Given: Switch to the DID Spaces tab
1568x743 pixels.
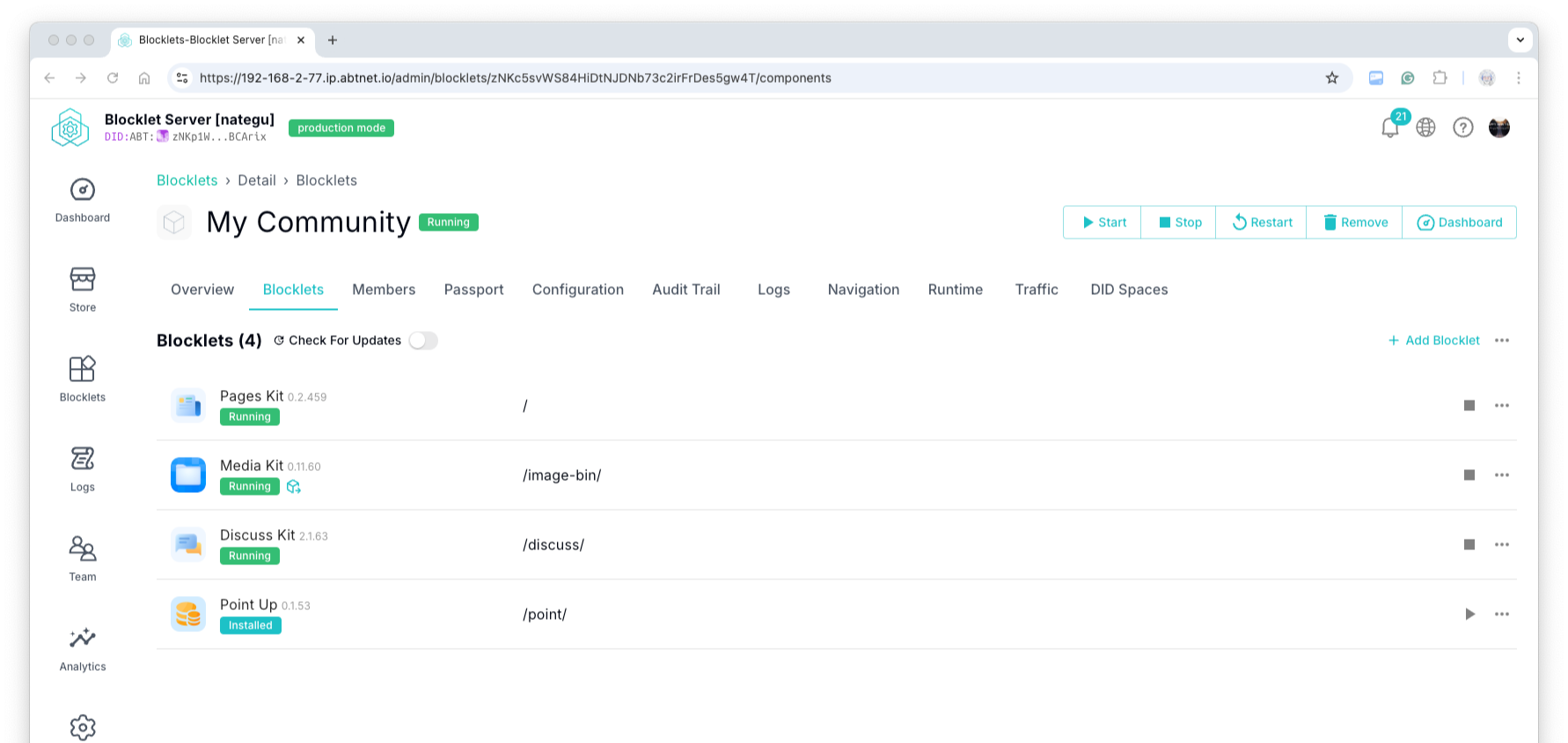Looking at the screenshot, I should [1129, 290].
